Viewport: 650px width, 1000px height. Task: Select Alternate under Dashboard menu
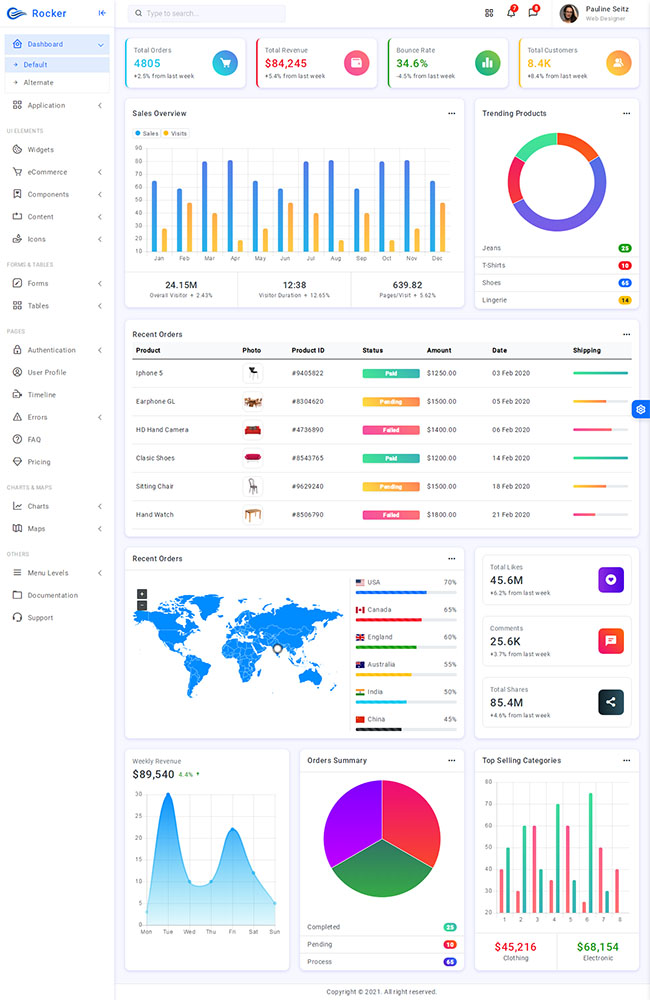click(x=39, y=82)
